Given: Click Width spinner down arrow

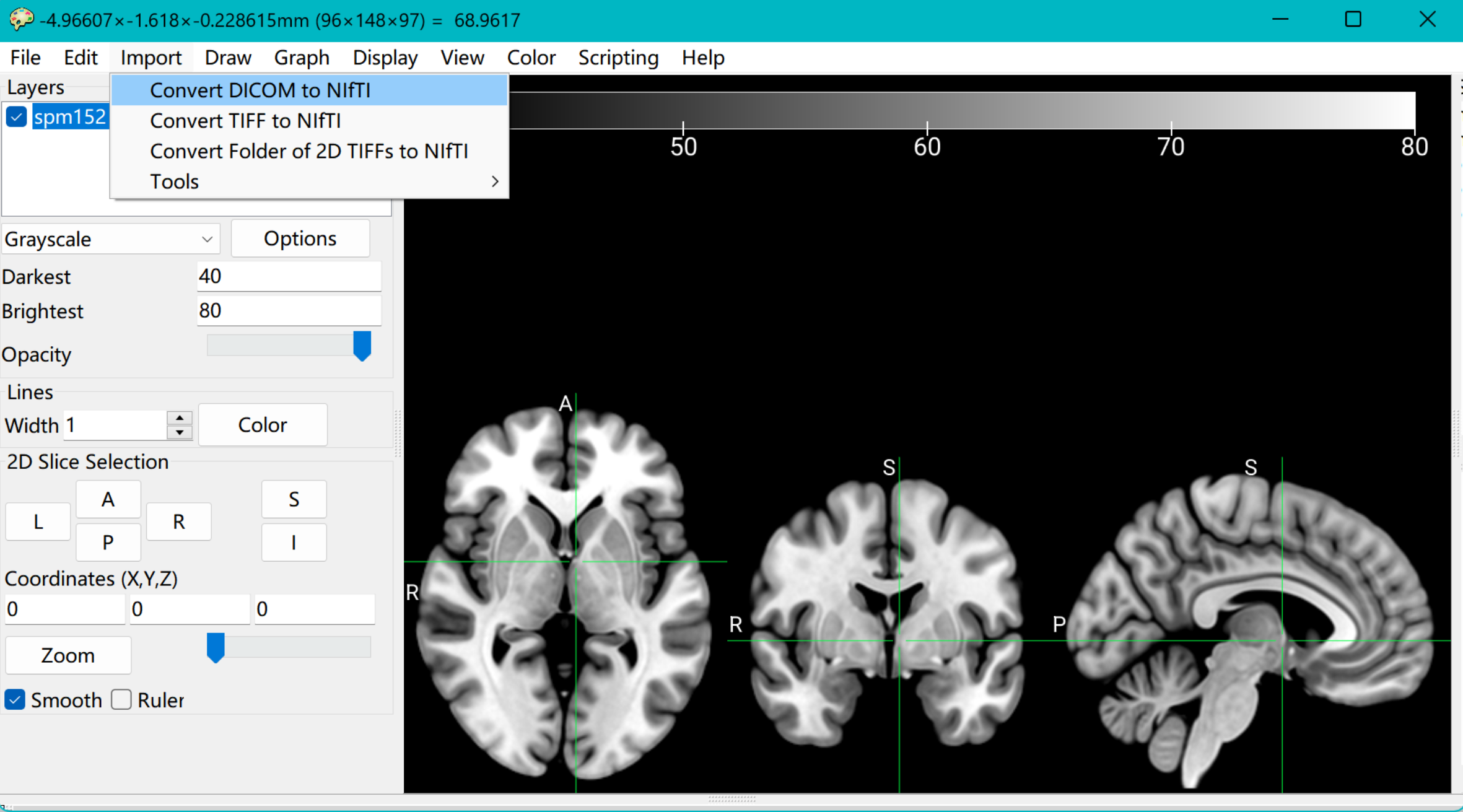Looking at the screenshot, I should pos(180,433).
